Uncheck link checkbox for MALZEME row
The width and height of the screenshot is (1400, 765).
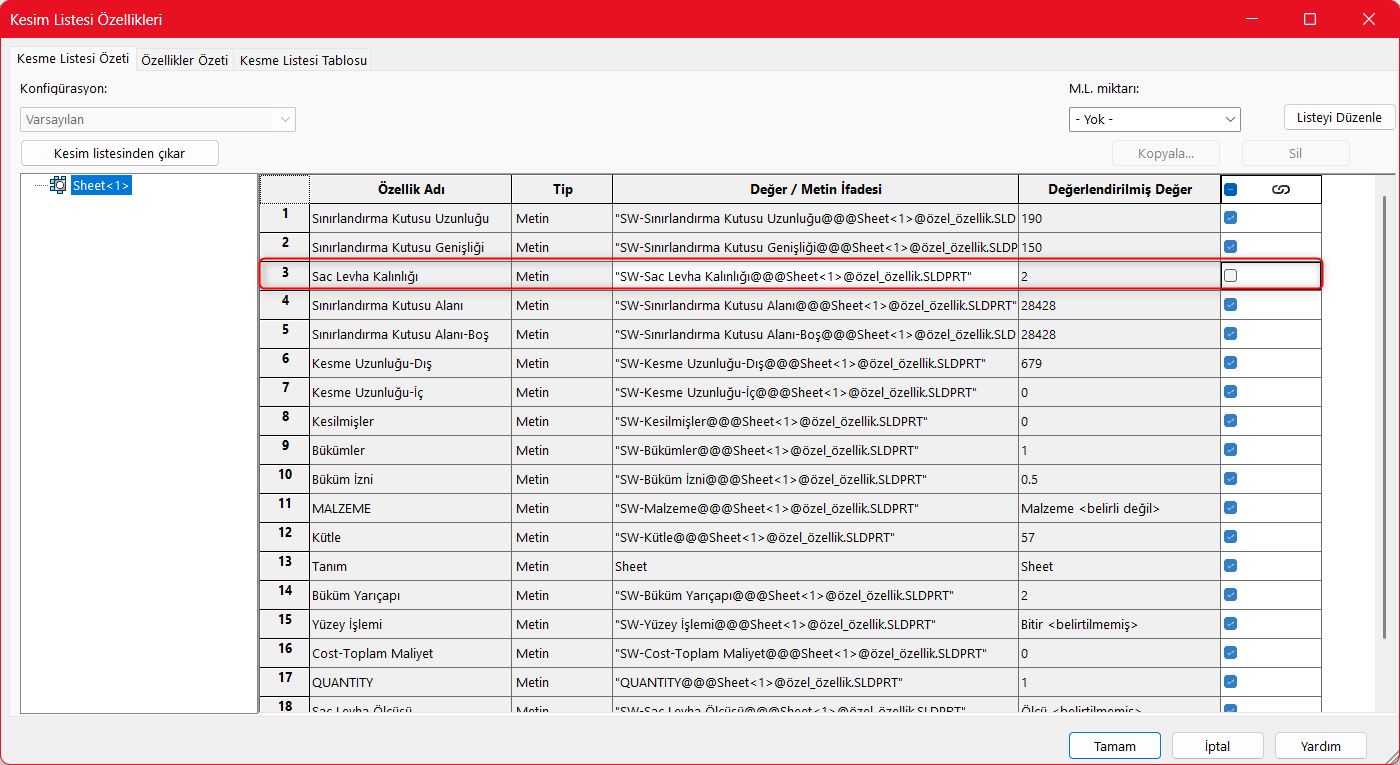(x=1231, y=508)
